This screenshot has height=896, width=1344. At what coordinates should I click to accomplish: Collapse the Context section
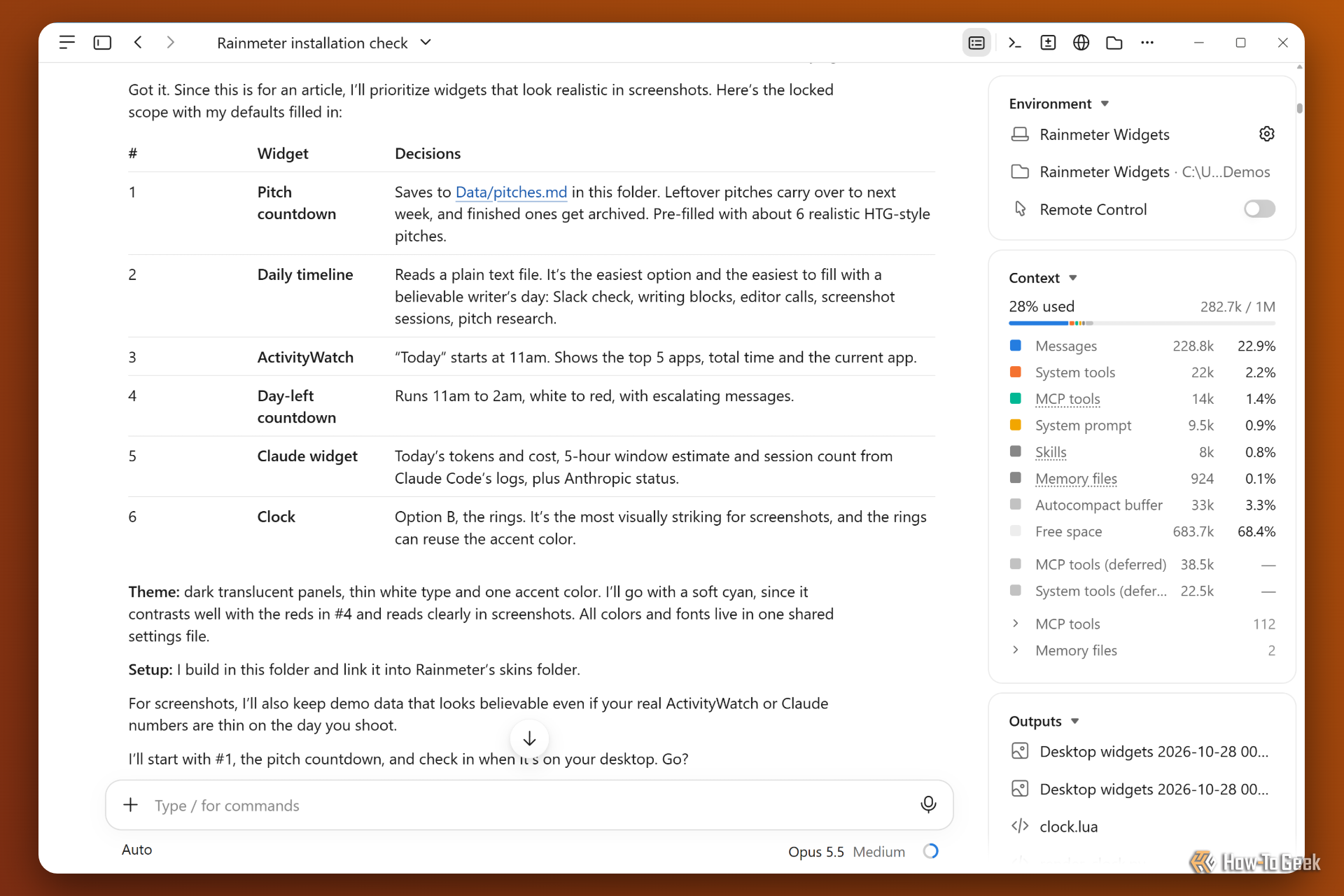[1043, 278]
